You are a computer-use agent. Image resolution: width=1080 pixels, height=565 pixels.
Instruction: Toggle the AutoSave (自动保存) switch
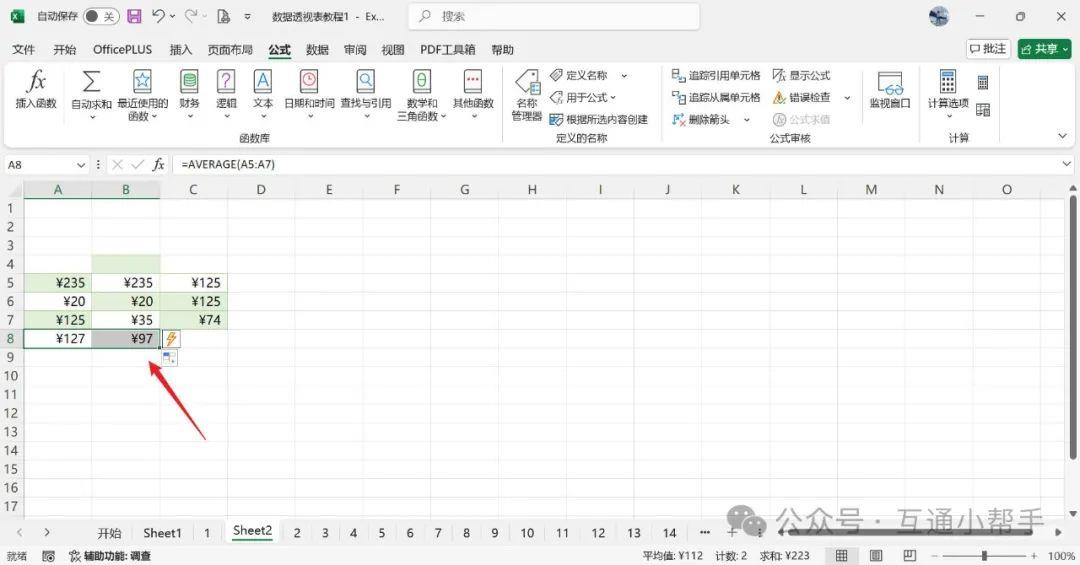pos(100,17)
